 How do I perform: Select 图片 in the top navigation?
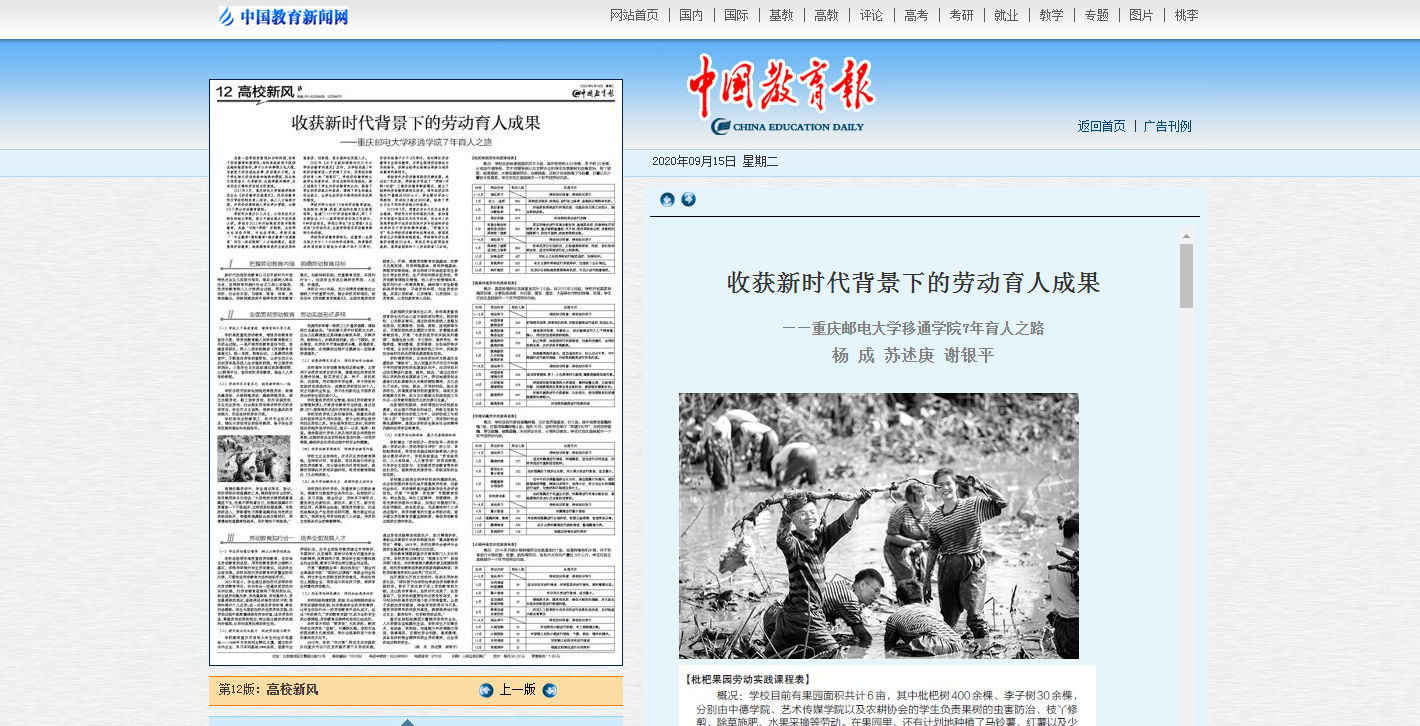pyautogui.click(x=1141, y=15)
